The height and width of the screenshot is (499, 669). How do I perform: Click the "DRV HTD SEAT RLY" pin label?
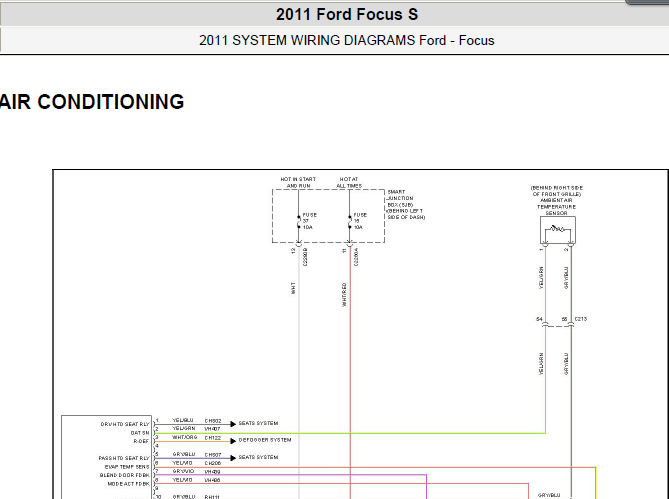point(125,424)
